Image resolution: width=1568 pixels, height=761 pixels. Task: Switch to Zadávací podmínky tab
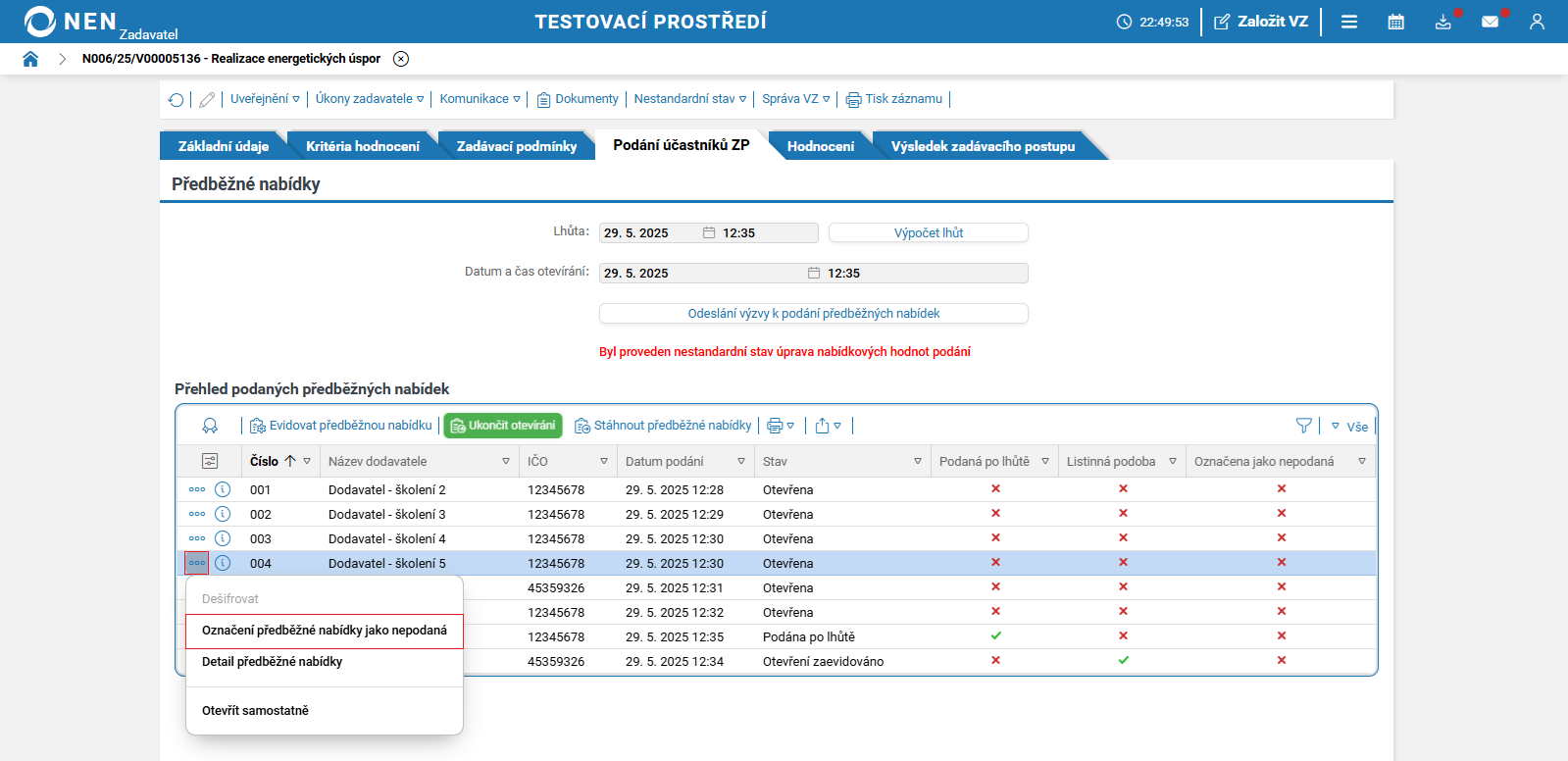pyautogui.click(x=517, y=146)
